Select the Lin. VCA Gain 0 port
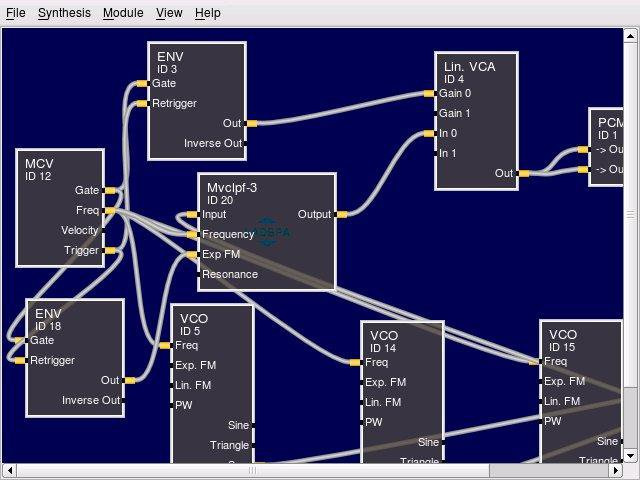 click(x=429, y=93)
